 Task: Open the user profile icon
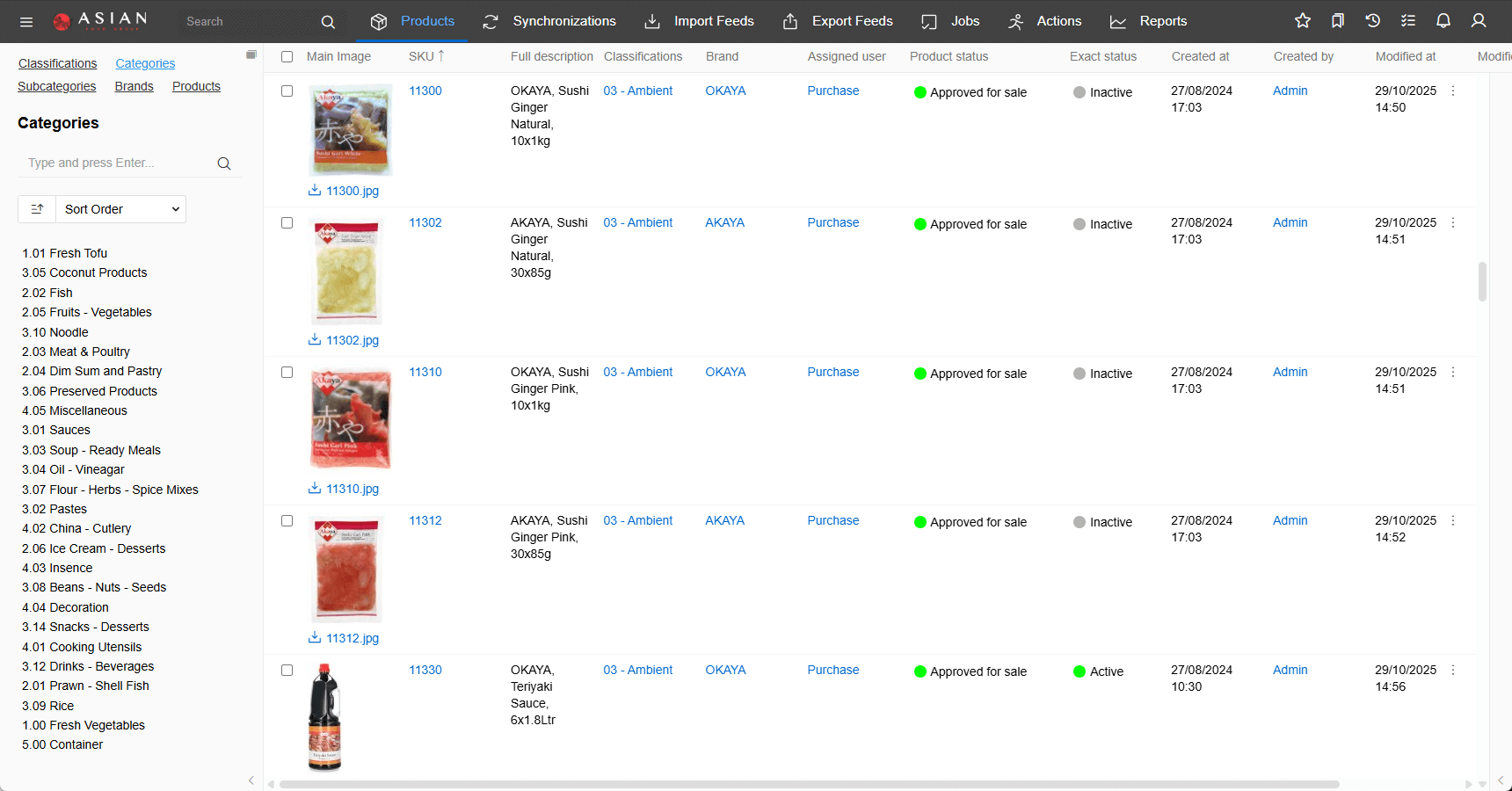[x=1479, y=21]
